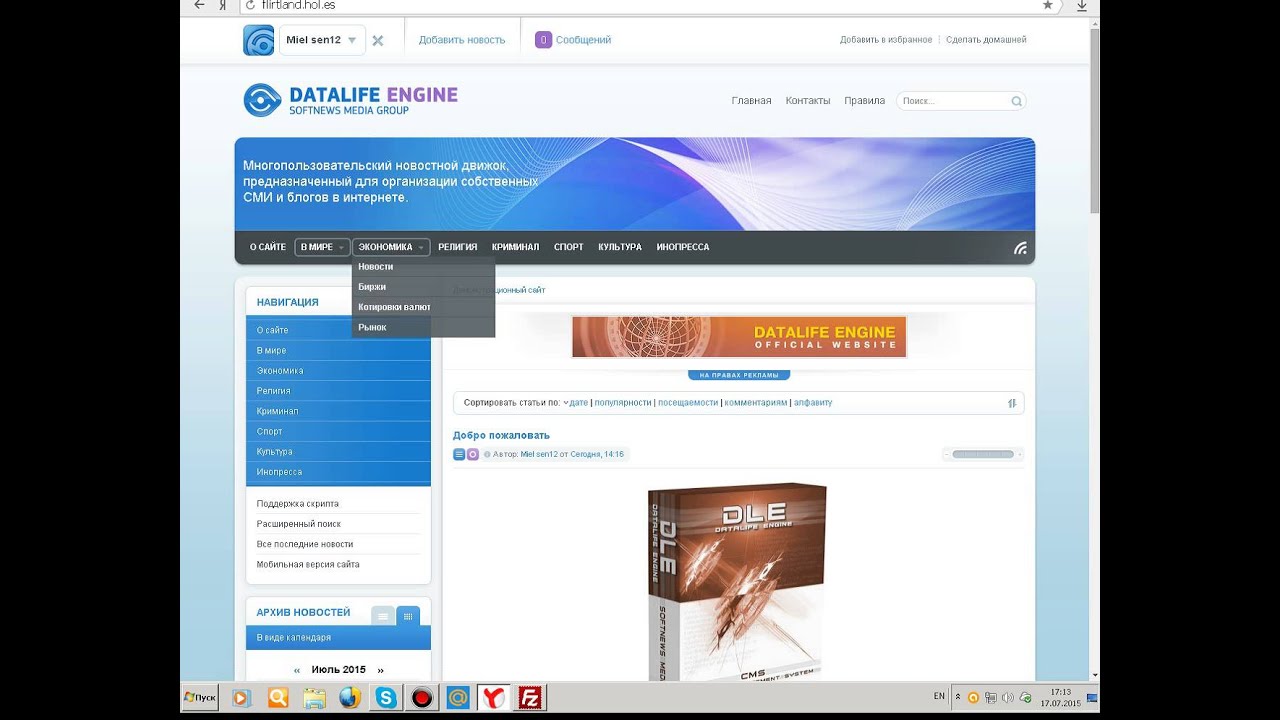Viewport: 1280px width, 720px height.
Task: Sort articles by дате
Action: point(578,403)
